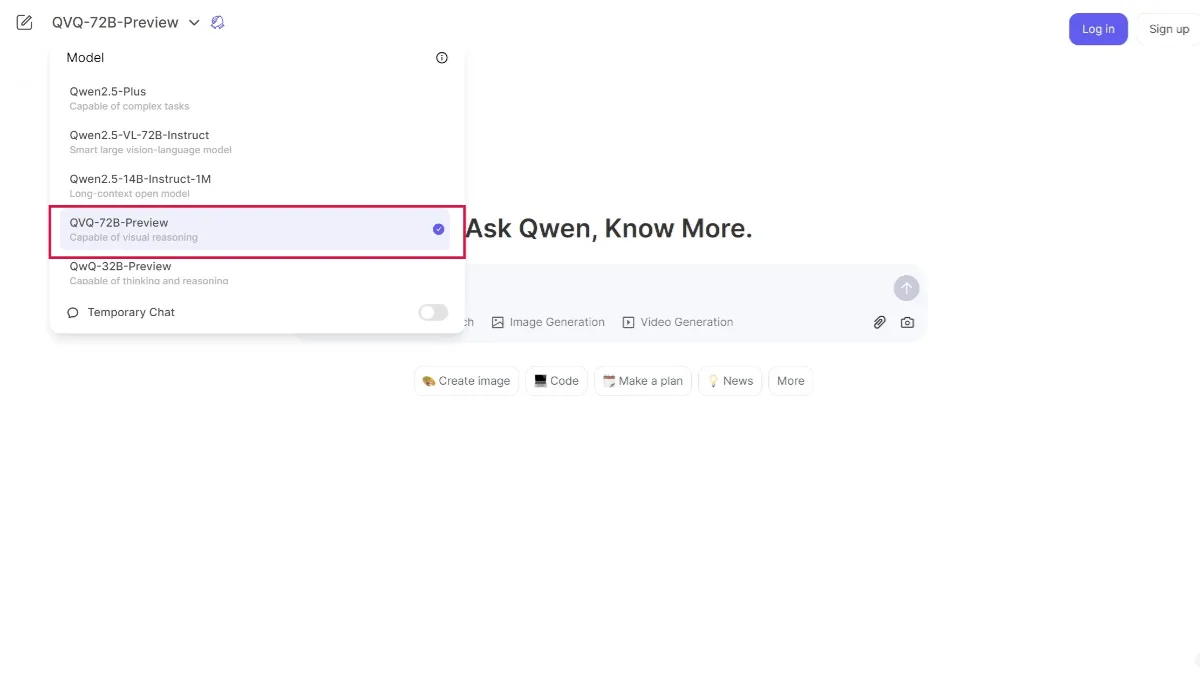
Task: Switch on the Temporary Chat toggle
Action: 433,312
